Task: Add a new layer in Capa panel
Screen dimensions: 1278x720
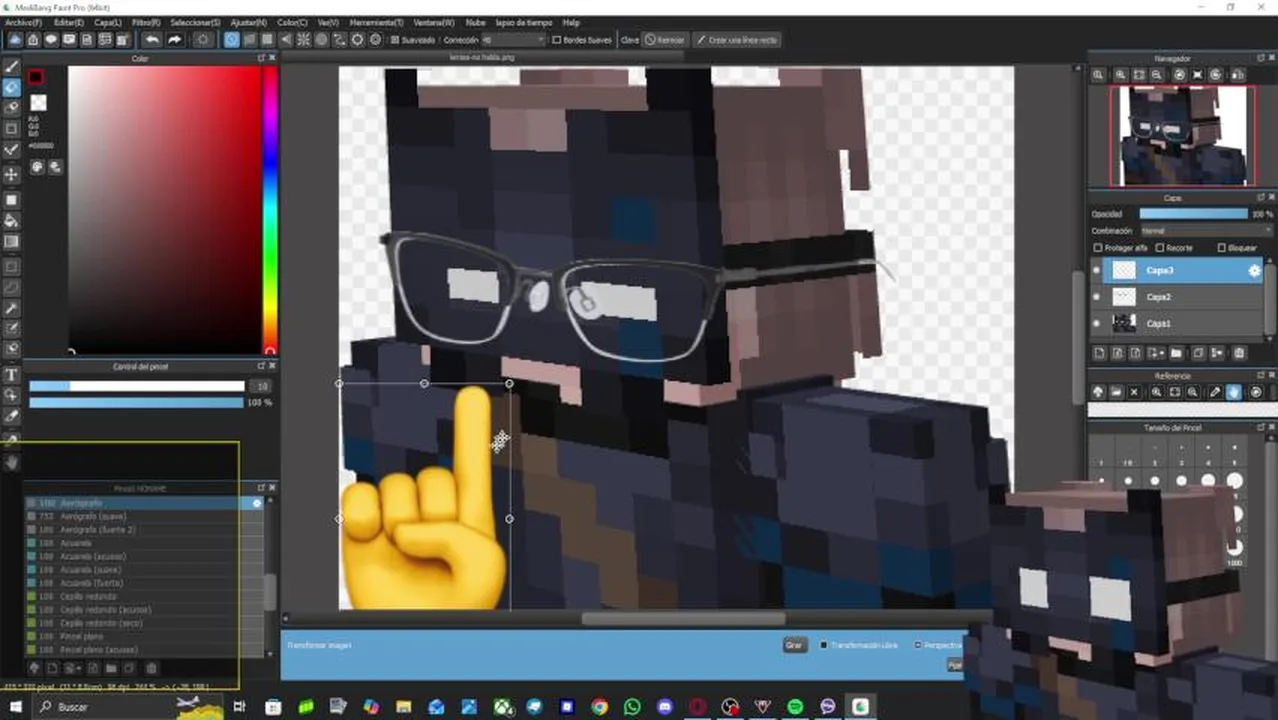Action: coord(1099,353)
